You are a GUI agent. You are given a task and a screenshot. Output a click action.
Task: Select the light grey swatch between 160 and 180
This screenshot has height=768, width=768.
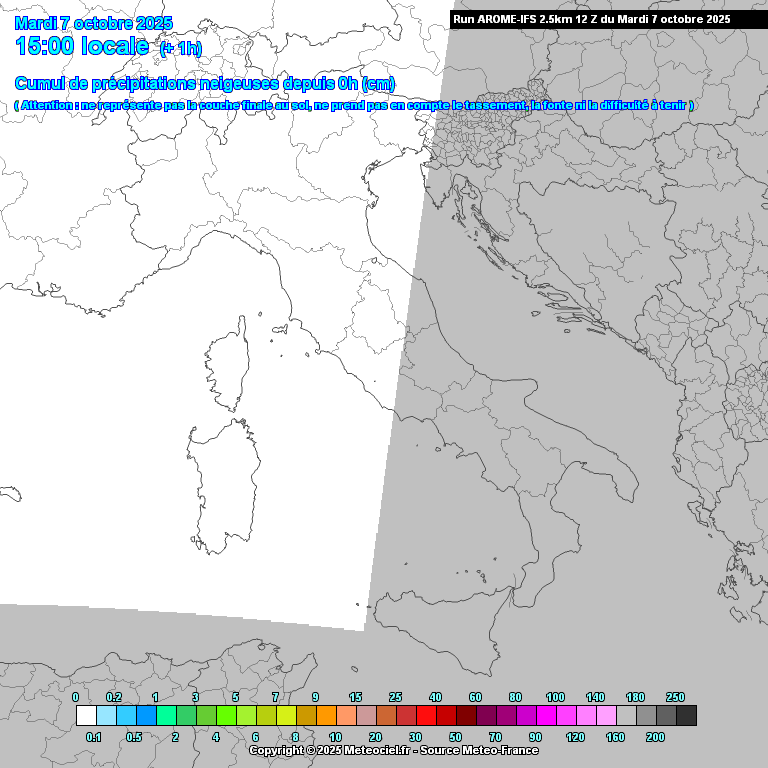click(x=626, y=715)
